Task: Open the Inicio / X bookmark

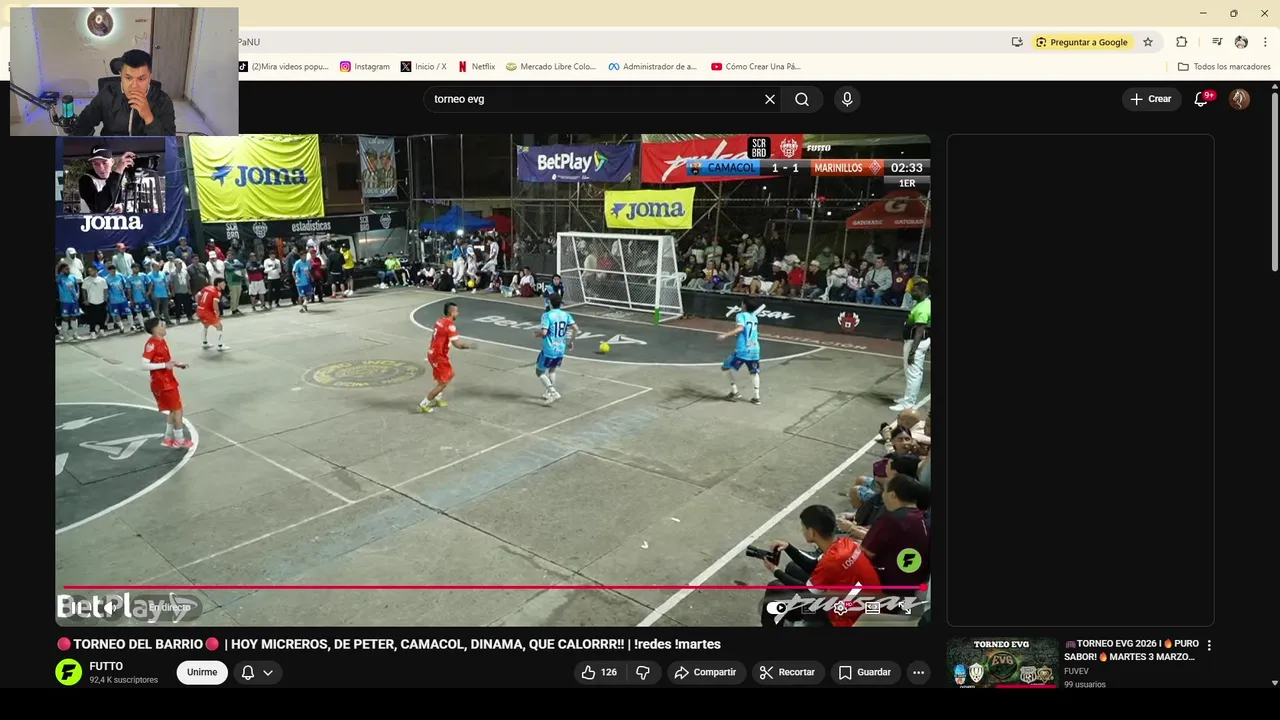Action: pyautogui.click(x=424, y=67)
